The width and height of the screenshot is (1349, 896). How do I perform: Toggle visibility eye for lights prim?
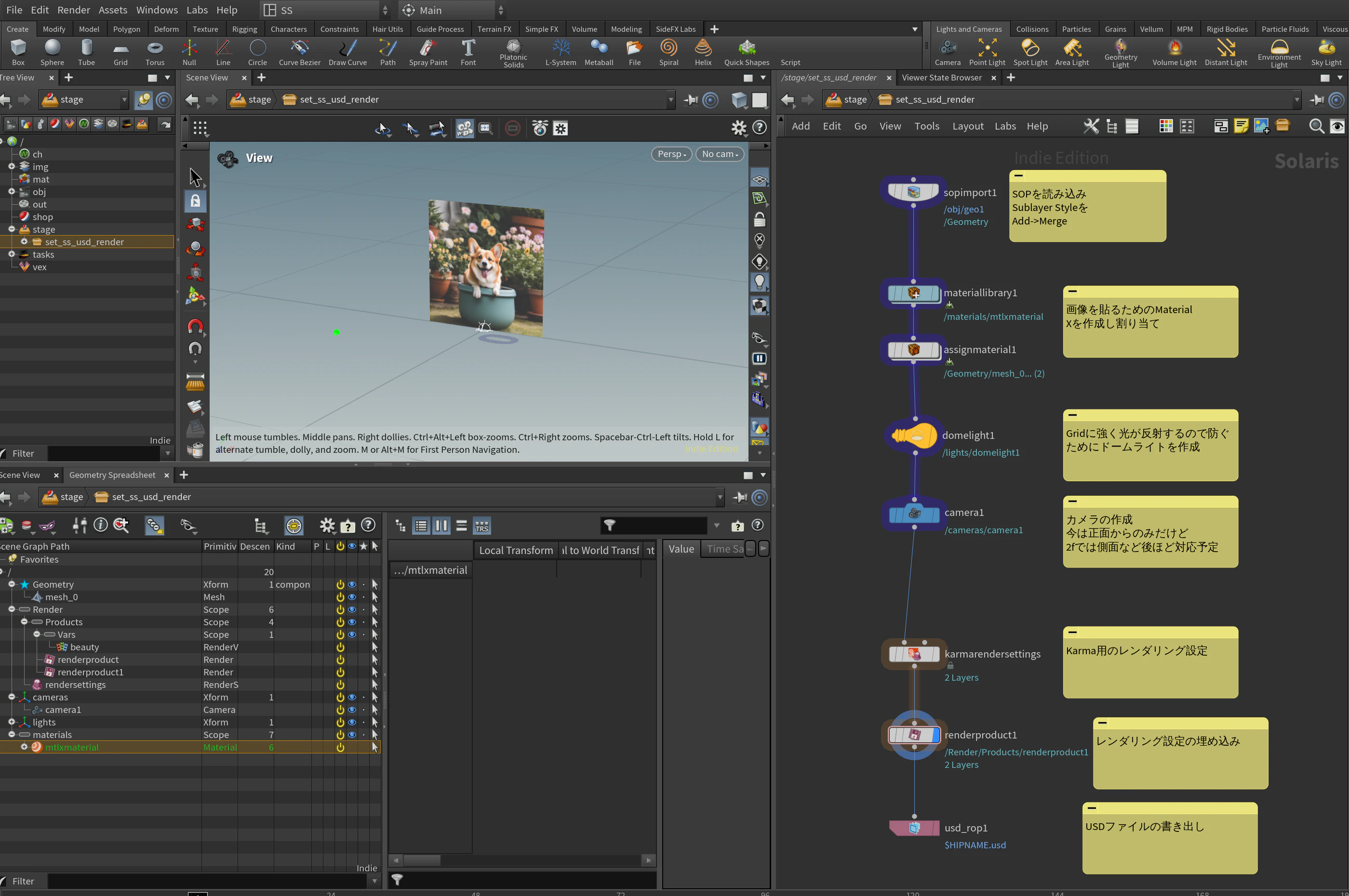click(x=352, y=722)
